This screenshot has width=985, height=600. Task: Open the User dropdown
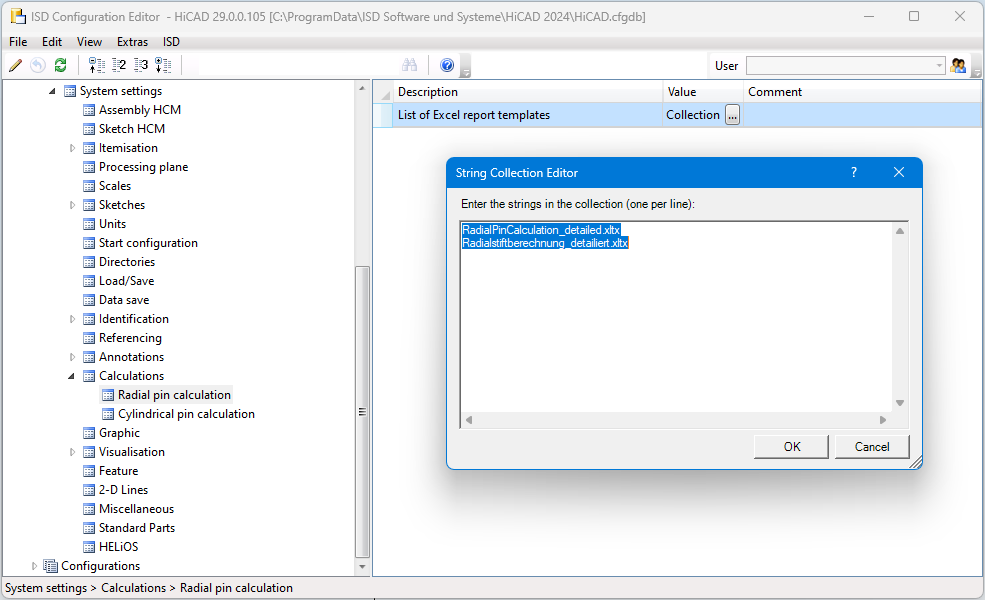pyautogui.click(x=939, y=65)
